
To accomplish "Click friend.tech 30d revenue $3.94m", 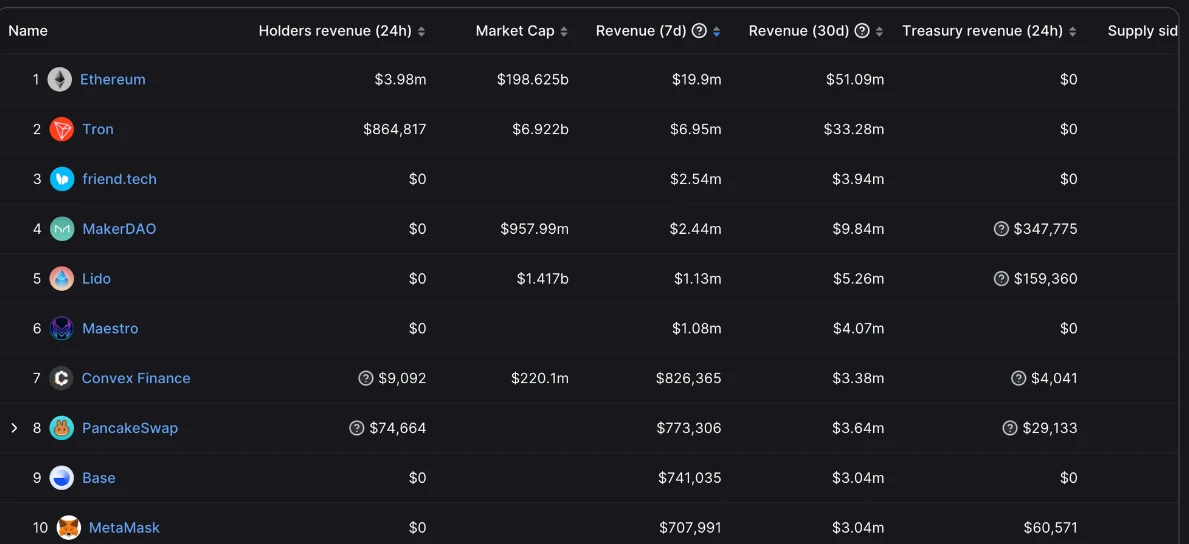I will 858,179.
